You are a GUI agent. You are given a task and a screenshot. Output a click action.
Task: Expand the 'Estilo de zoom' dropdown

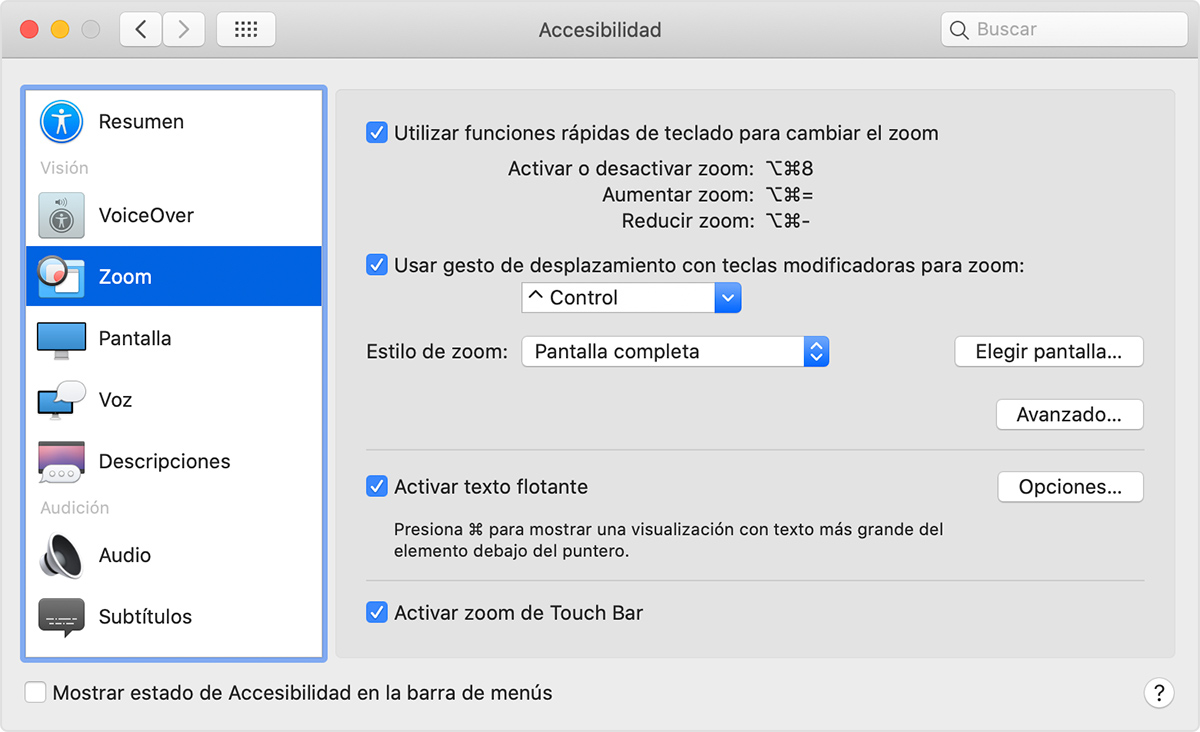tap(816, 351)
